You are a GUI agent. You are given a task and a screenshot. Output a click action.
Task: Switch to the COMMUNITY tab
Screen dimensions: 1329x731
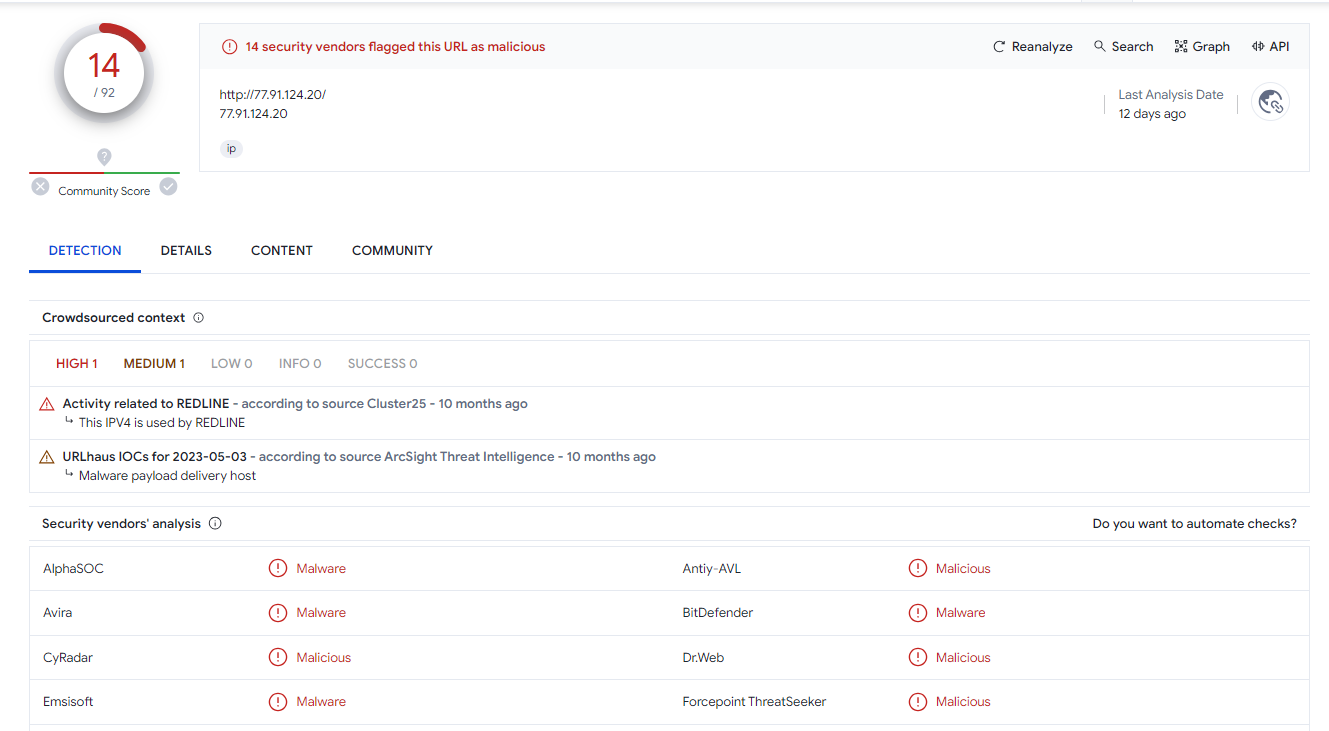392,251
